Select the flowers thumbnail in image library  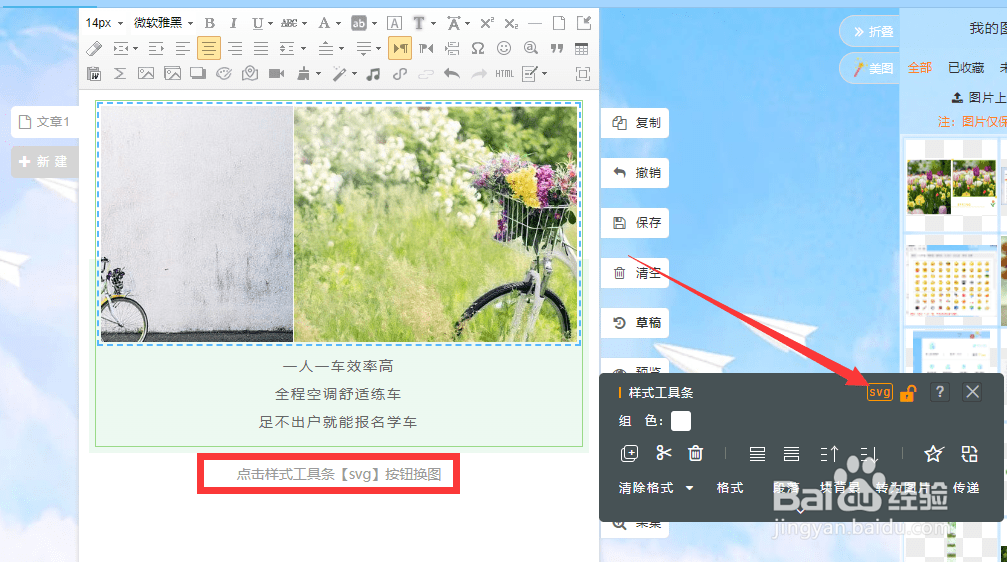click(951, 187)
